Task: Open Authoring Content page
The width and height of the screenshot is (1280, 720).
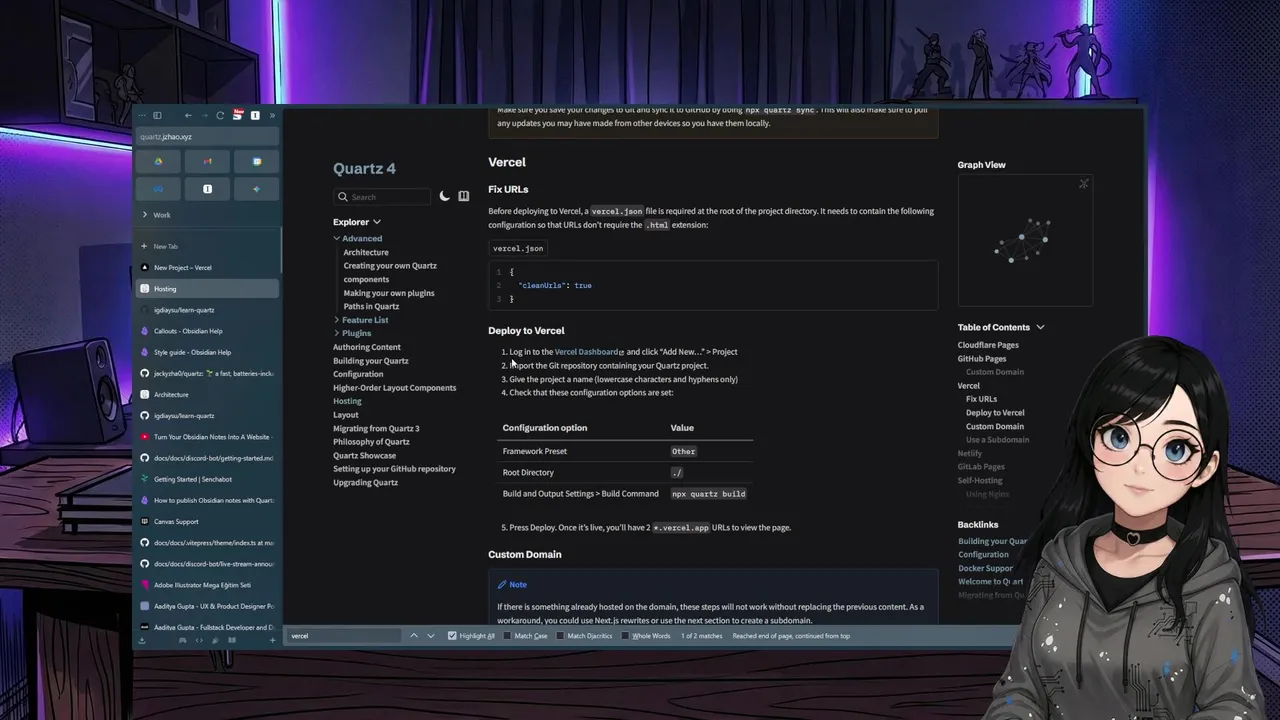Action: coord(367,347)
